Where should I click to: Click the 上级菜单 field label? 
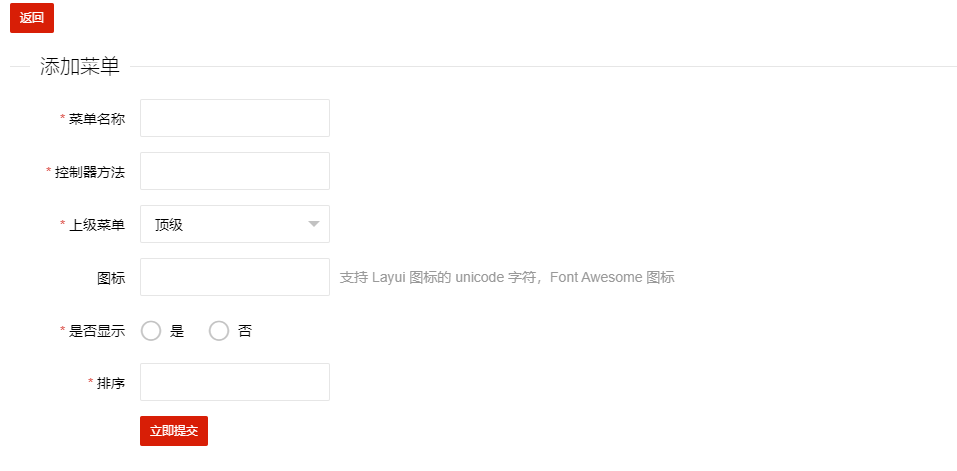97,225
